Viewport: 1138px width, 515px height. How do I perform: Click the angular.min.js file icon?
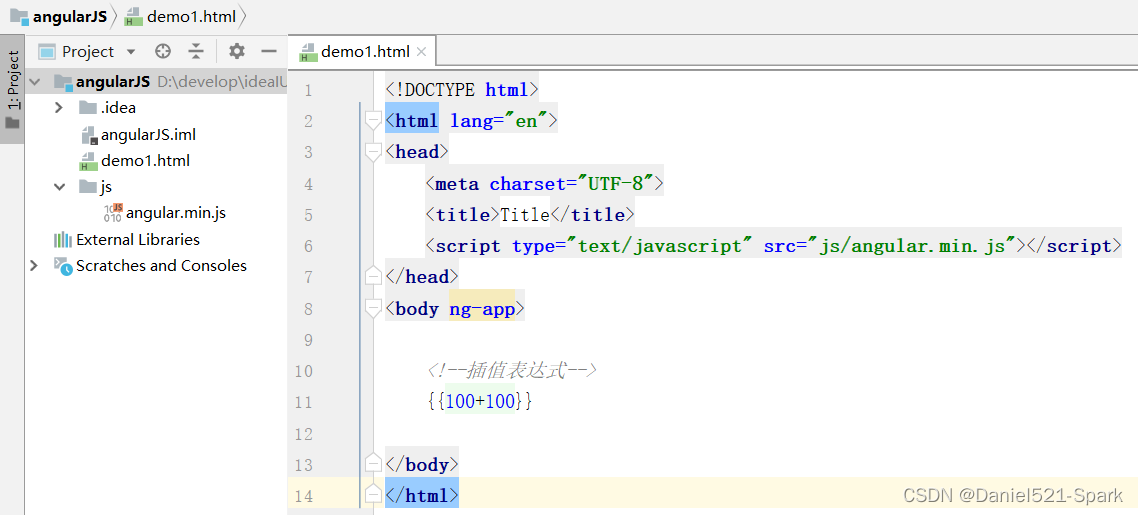[x=113, y=212]
